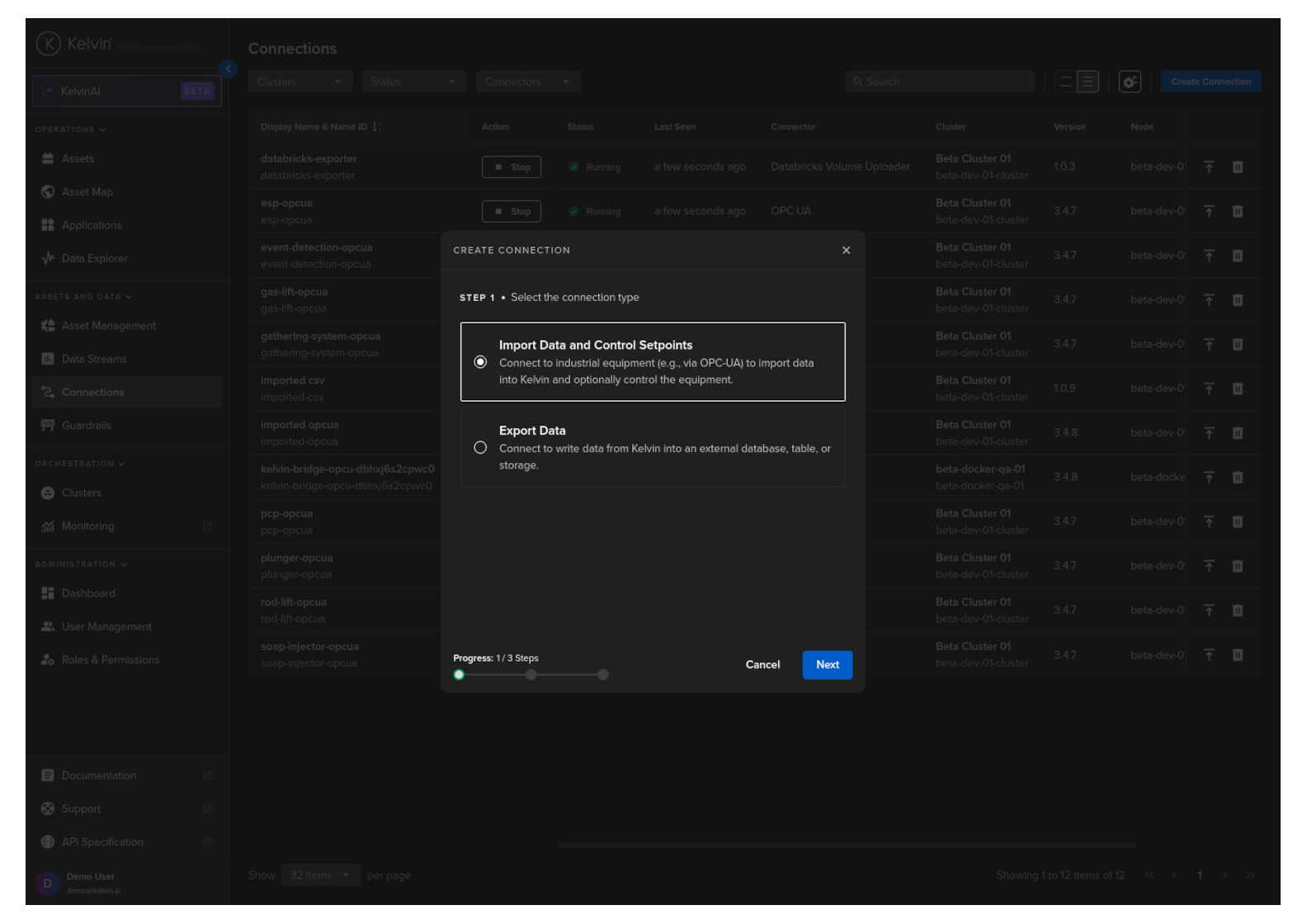Screen dimensions: 1307x924
Task: Expand the items per page dropdown
Action: click(319, 875)
